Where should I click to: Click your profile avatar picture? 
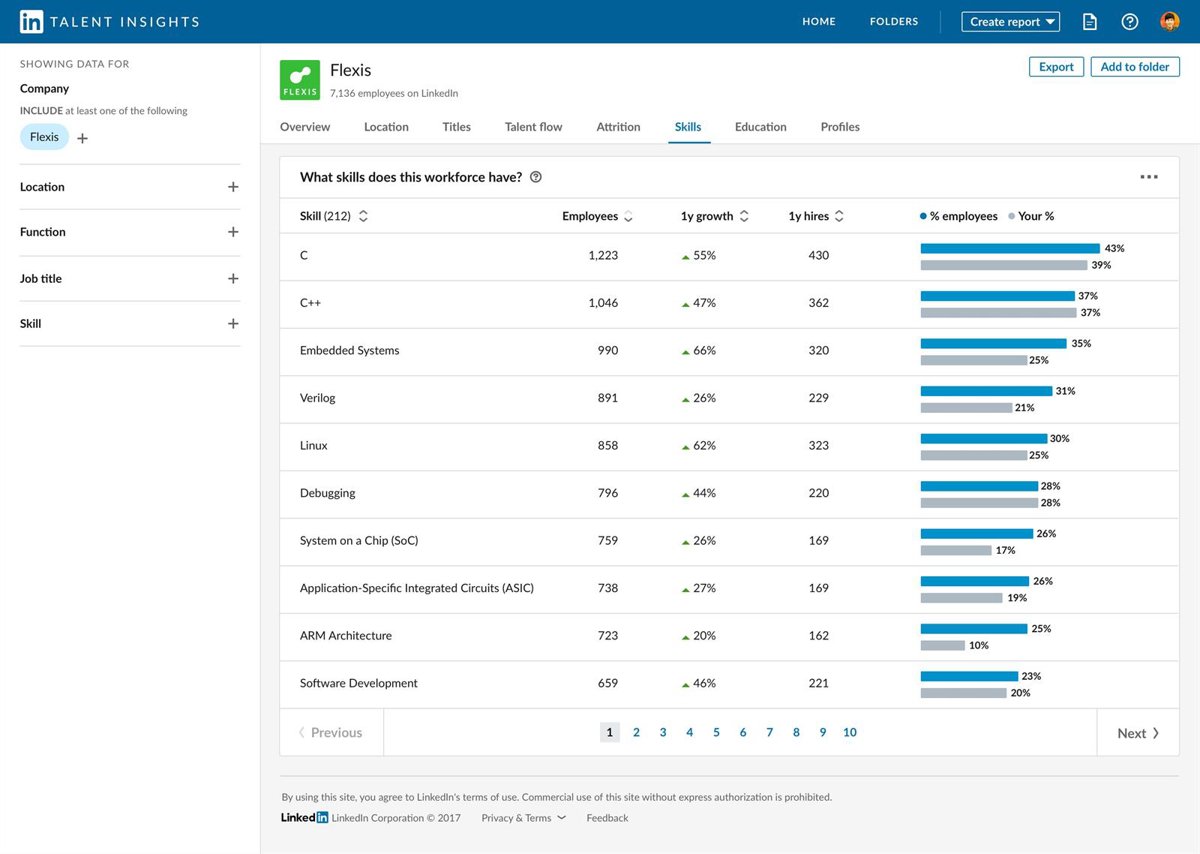[x=1169, y=20]
